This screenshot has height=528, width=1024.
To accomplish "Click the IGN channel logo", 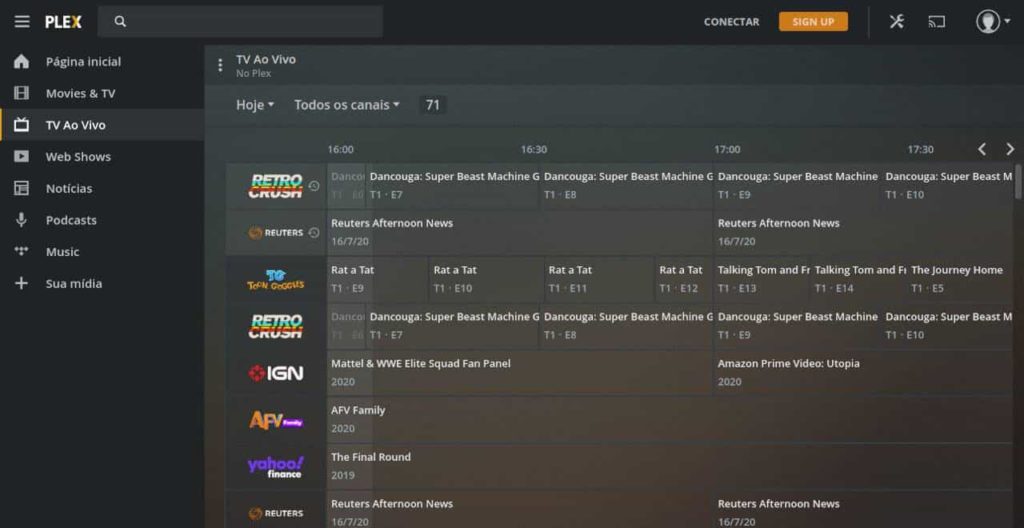I will click(276, 373).
